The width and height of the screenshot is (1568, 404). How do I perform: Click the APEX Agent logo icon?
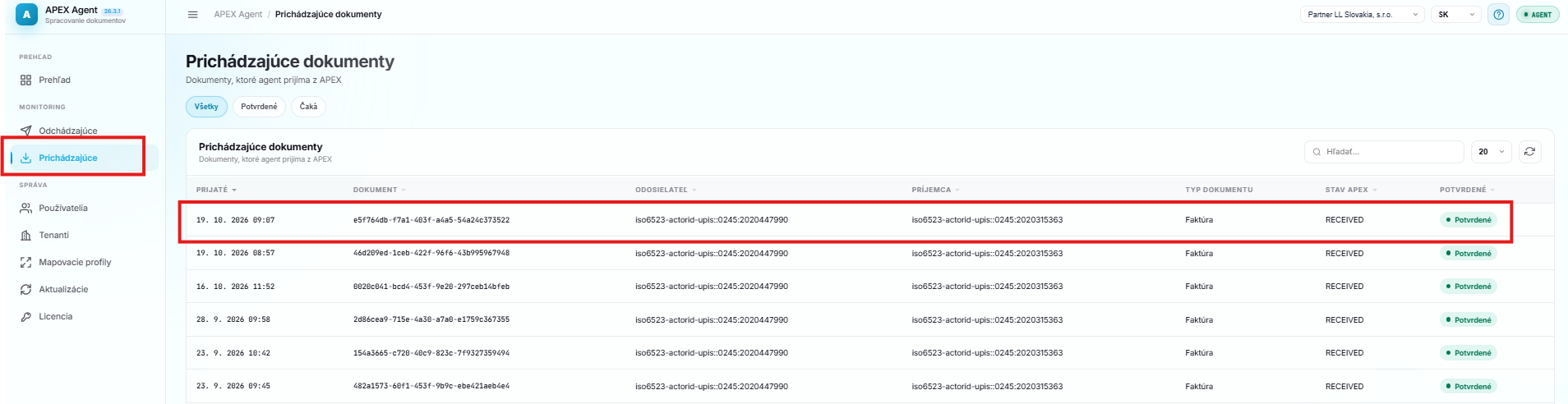pyautogui.click(x=26, y=14)
